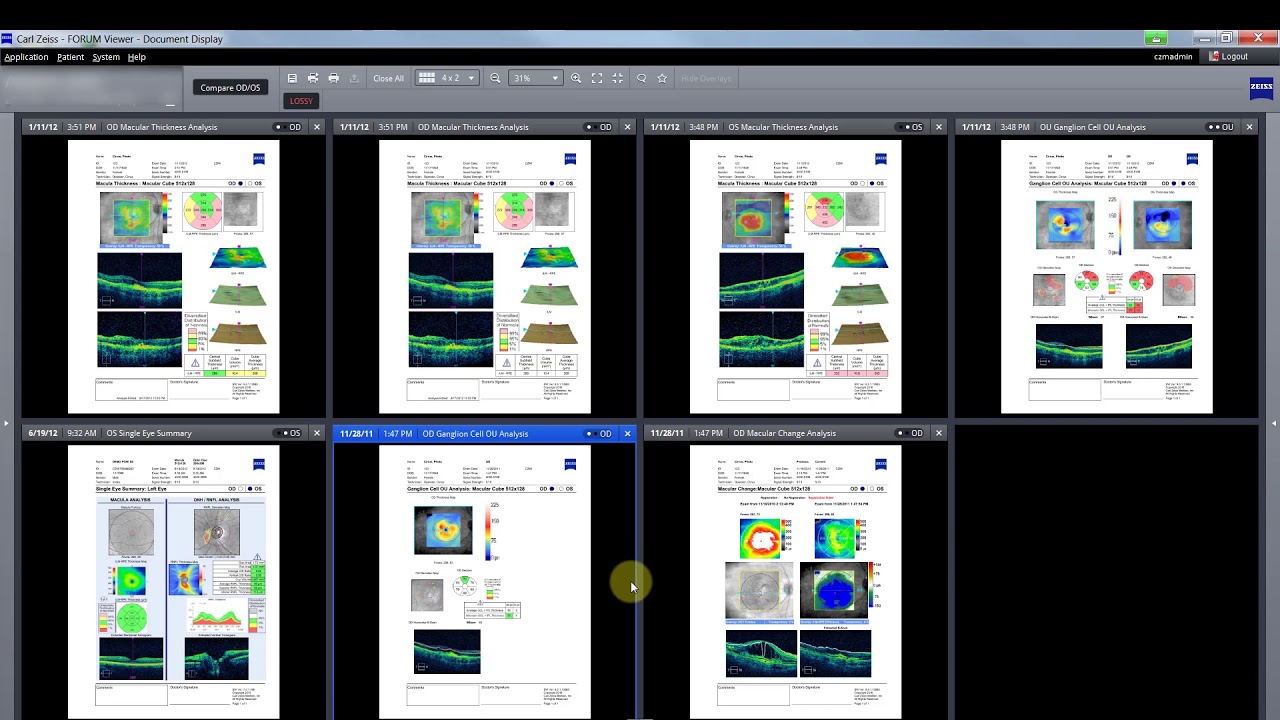1280x720 pixels.
Task: Open the System menu
Action: [x=106, y=57]
